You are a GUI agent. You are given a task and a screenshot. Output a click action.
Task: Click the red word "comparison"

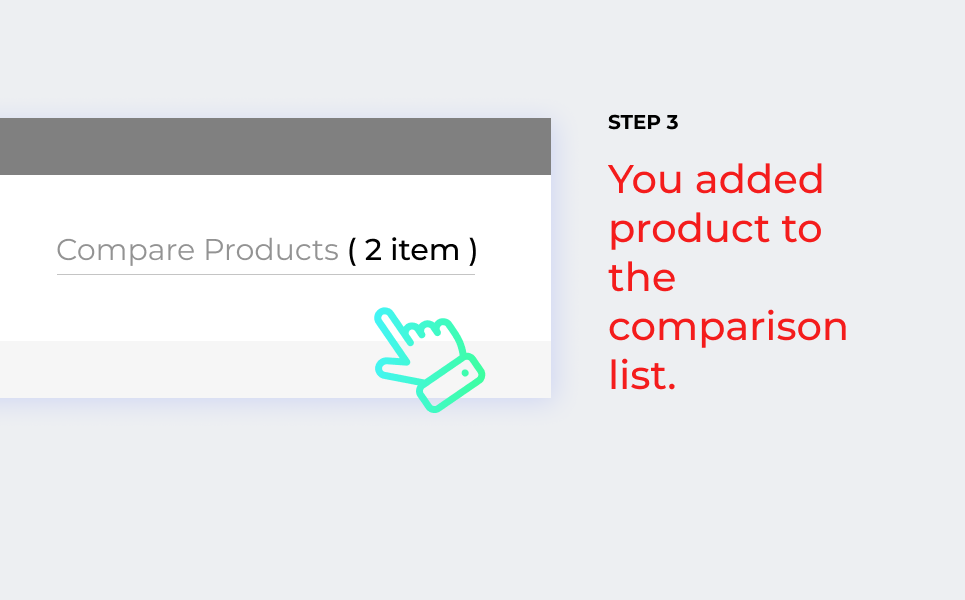pyautogui.click(x=728, y=328)
